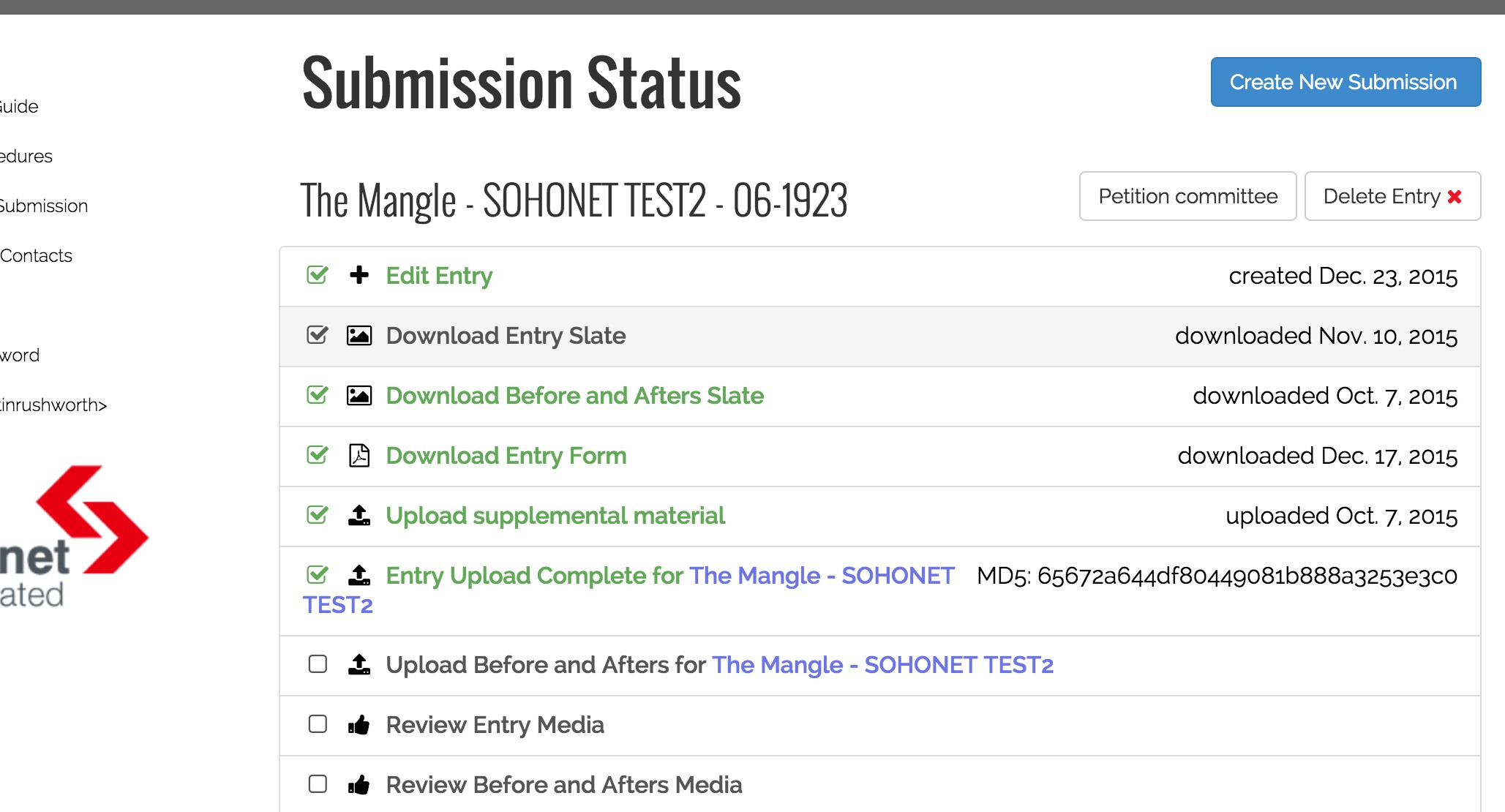Open the Contacts sidebar item

click(x=36, y=255)
